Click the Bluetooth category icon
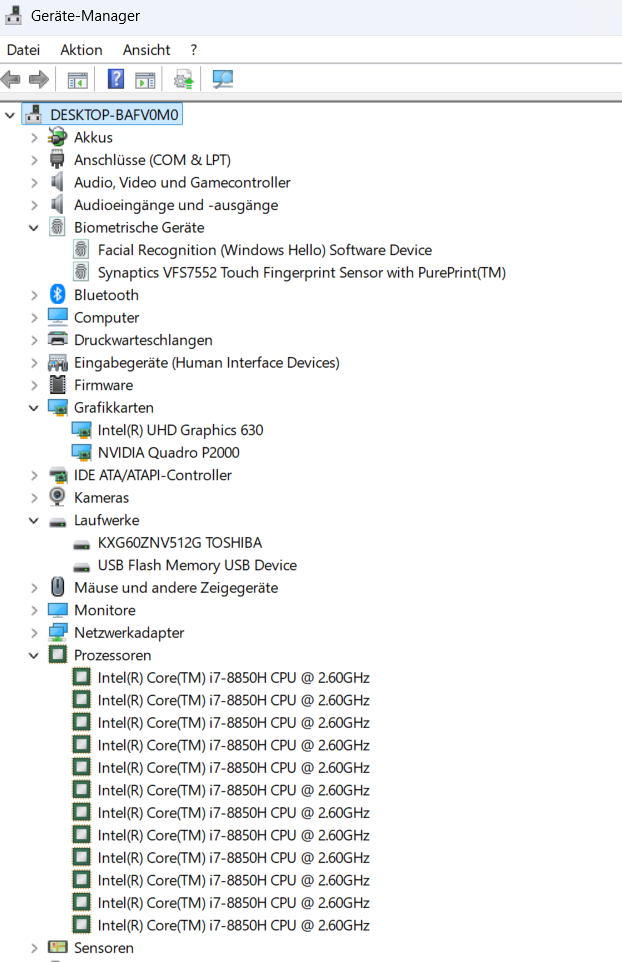The image size is (622, 962). pyautogui.click(x=58, y=294)
